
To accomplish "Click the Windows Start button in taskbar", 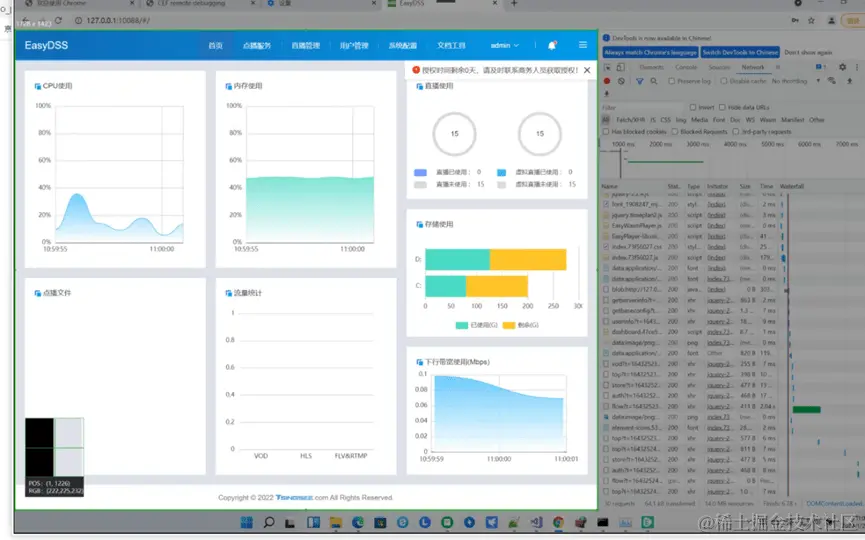I will click(247, 522).
